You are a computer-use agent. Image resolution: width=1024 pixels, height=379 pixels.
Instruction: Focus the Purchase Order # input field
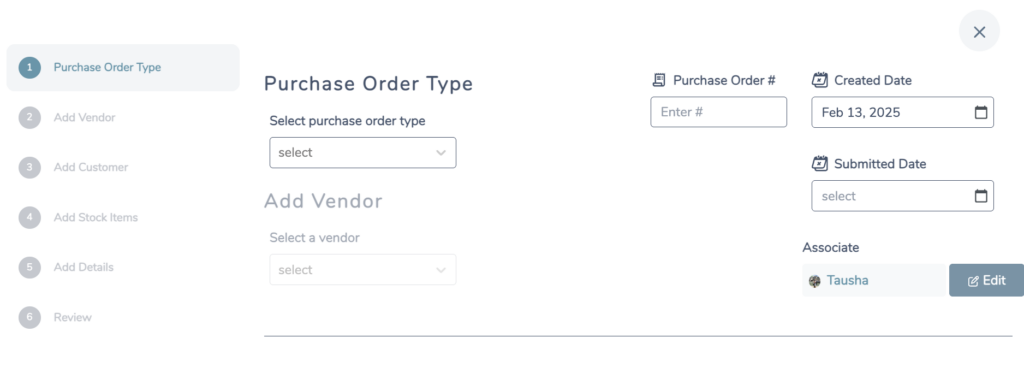[x=718, y=112]
